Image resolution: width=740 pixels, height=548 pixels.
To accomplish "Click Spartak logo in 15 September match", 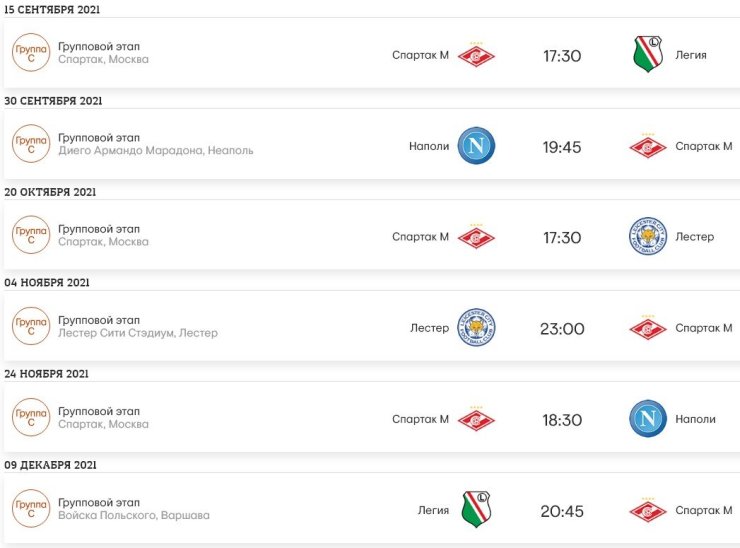I will (476, 55).
